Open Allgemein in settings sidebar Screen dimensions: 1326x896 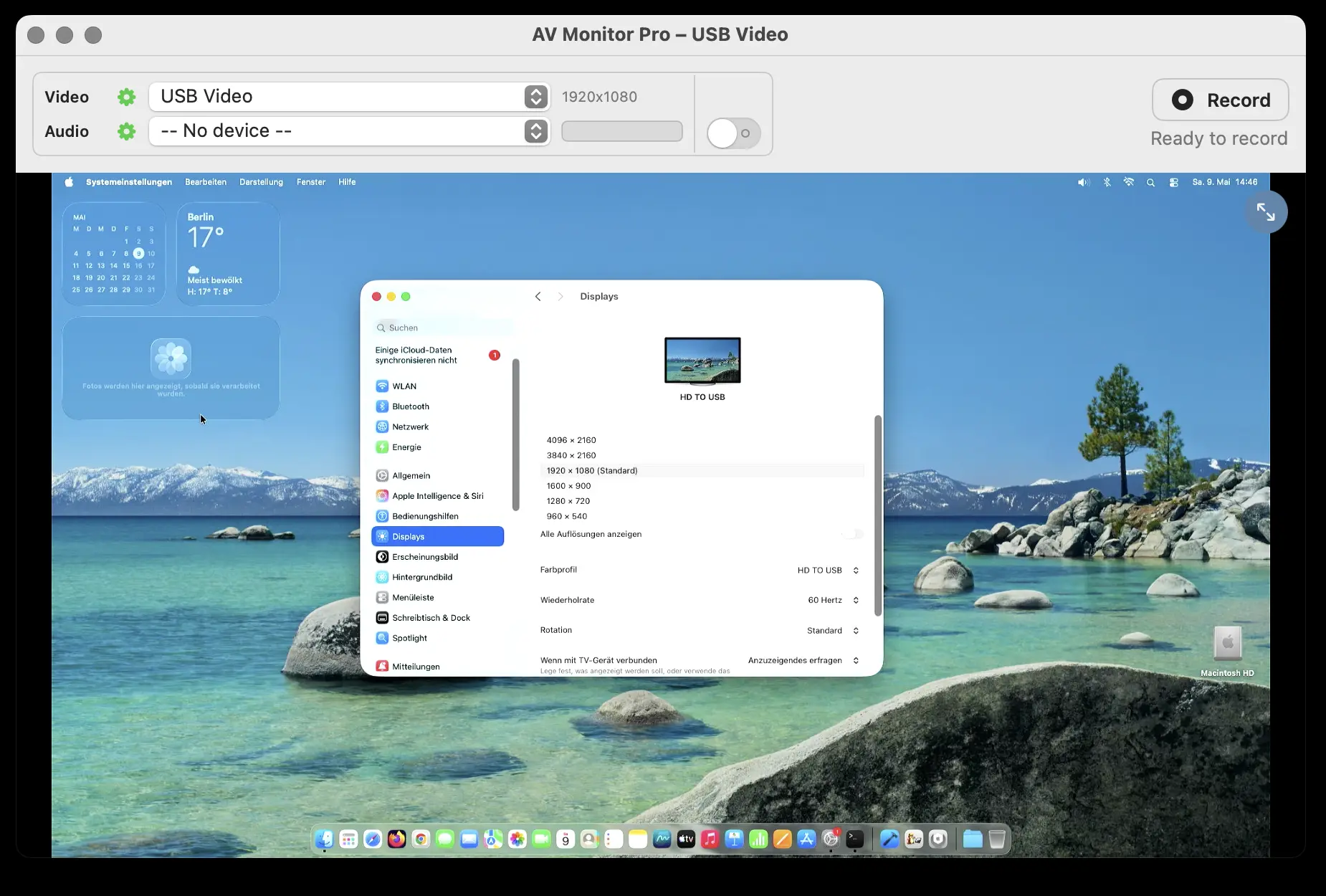click(x=437, y=475)
